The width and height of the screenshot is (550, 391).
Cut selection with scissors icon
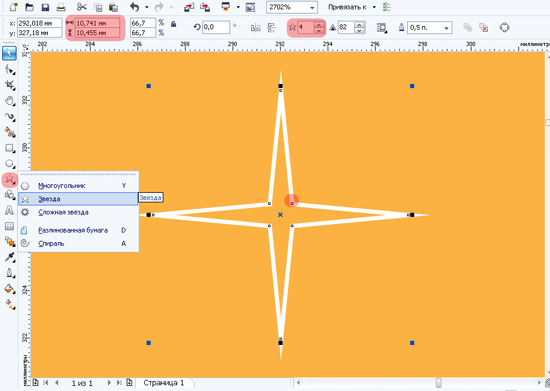[x=81, y=7]
